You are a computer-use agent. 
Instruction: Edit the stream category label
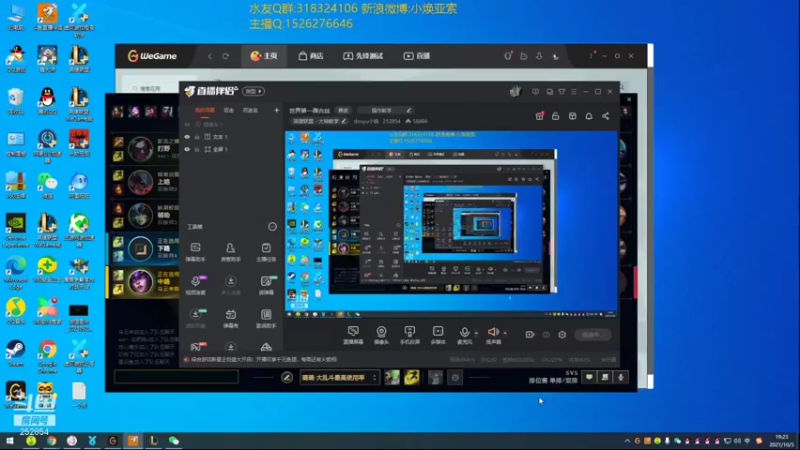click(319, 121)
